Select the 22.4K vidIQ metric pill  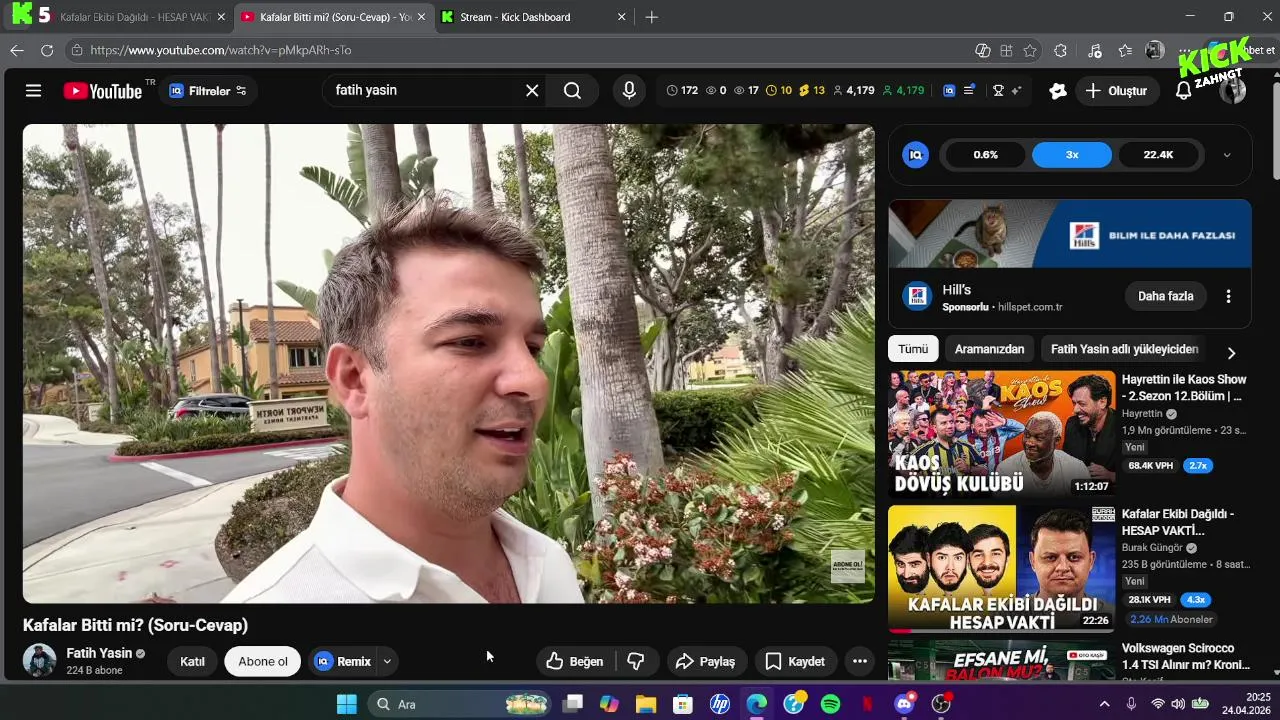[1158, 155]
